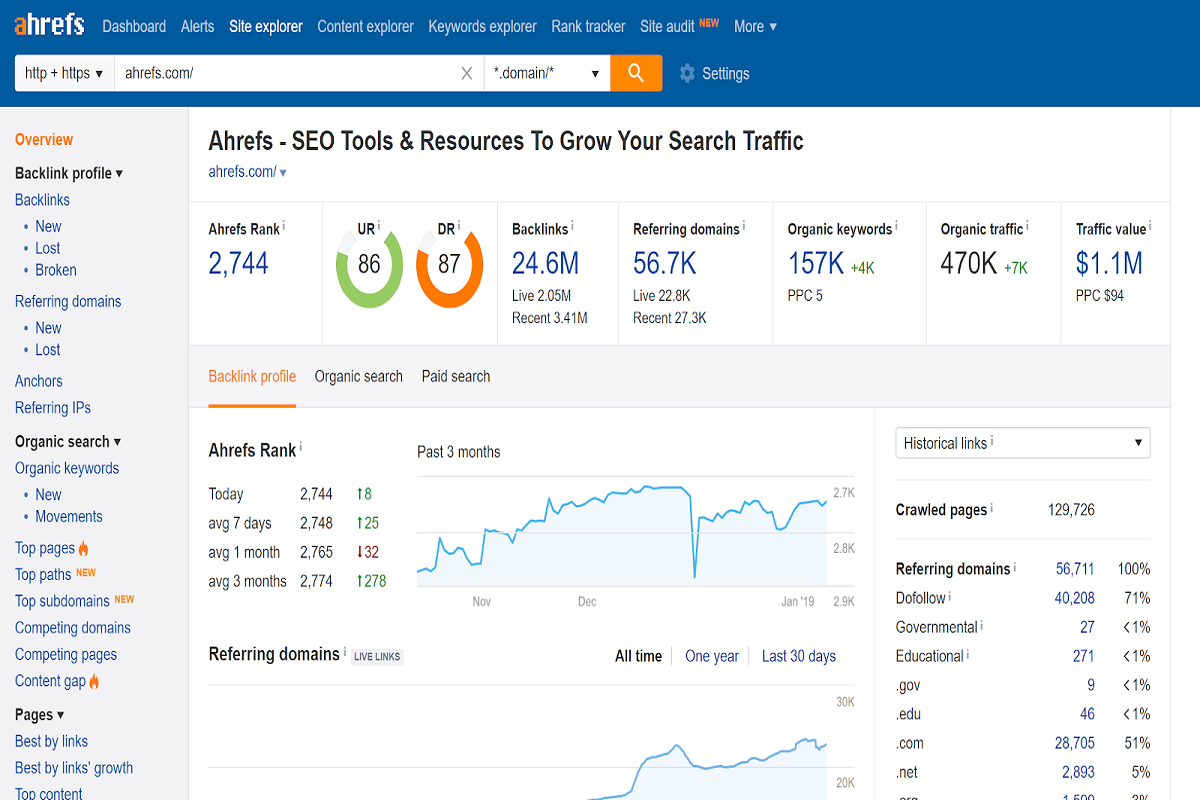The width and height of the screenshot is (1200, 800).
Task: Open Rank tracker in top navigation
Action: [x=588, y=27]
